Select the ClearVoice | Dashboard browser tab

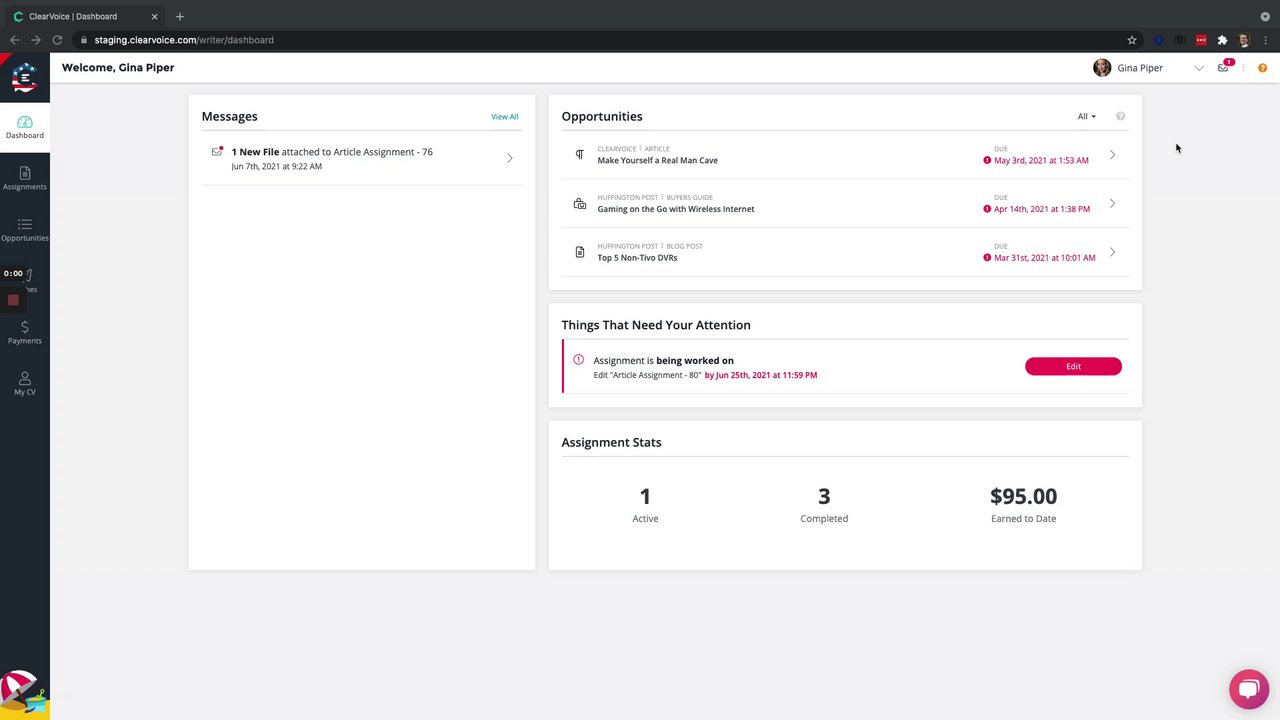pos(83,16)
